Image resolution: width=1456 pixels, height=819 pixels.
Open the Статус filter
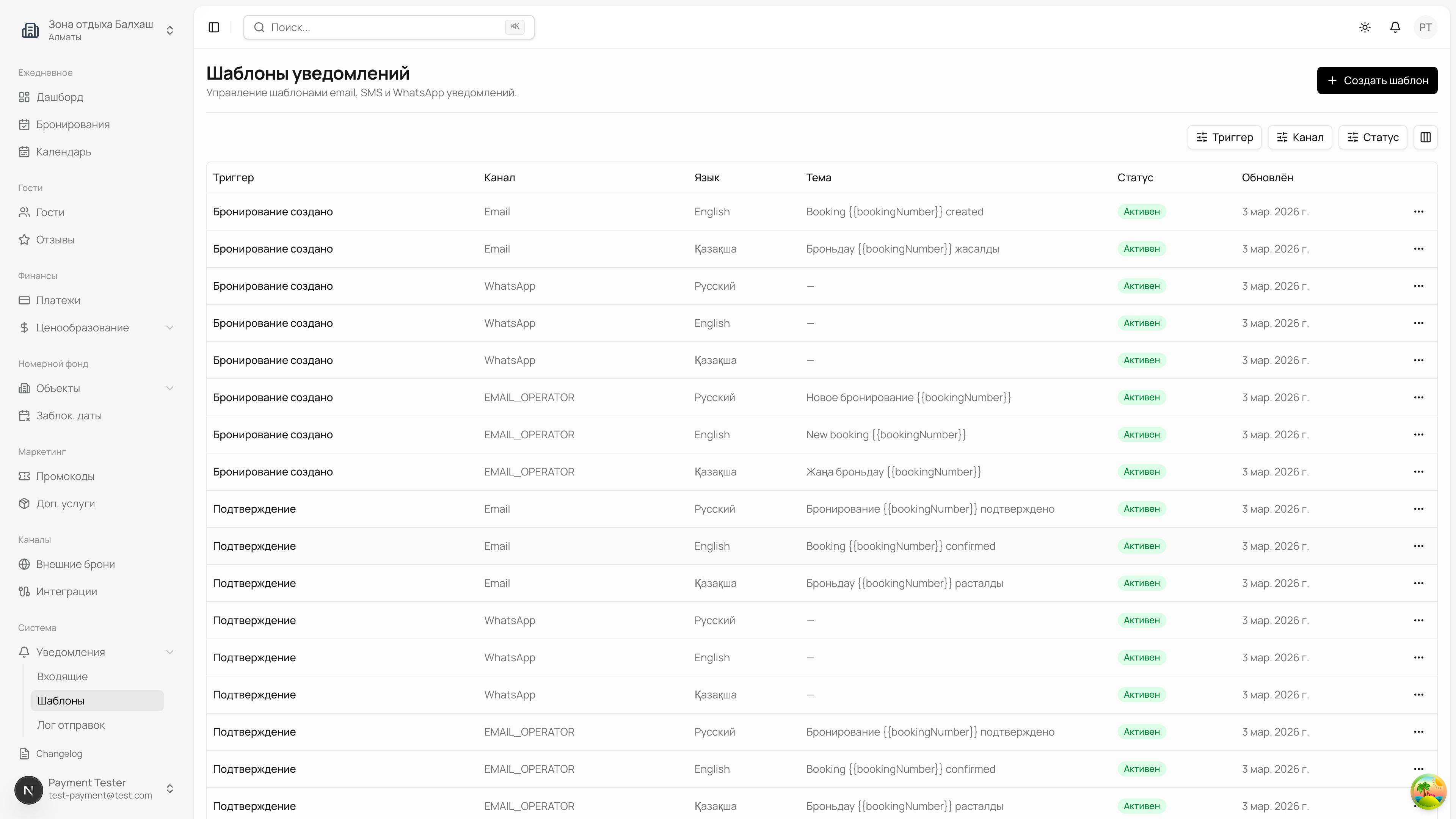1372,137
